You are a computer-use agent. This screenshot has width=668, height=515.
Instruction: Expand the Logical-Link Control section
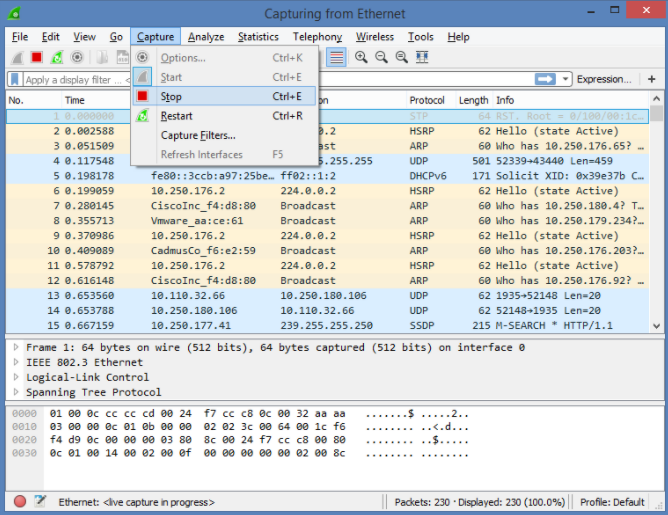pyautogui.click(x=16, y=377)
